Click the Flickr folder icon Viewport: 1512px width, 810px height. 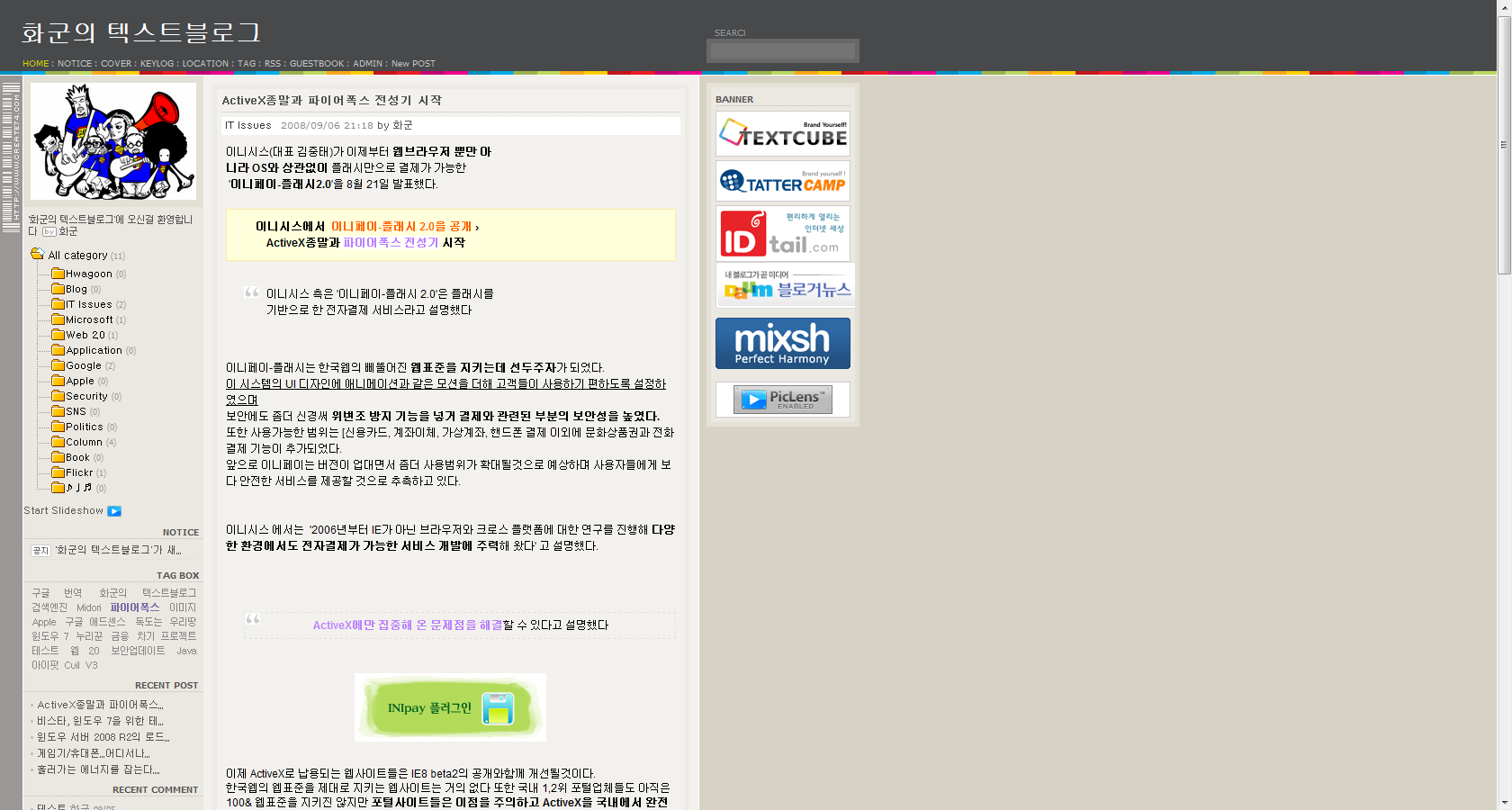58,472
